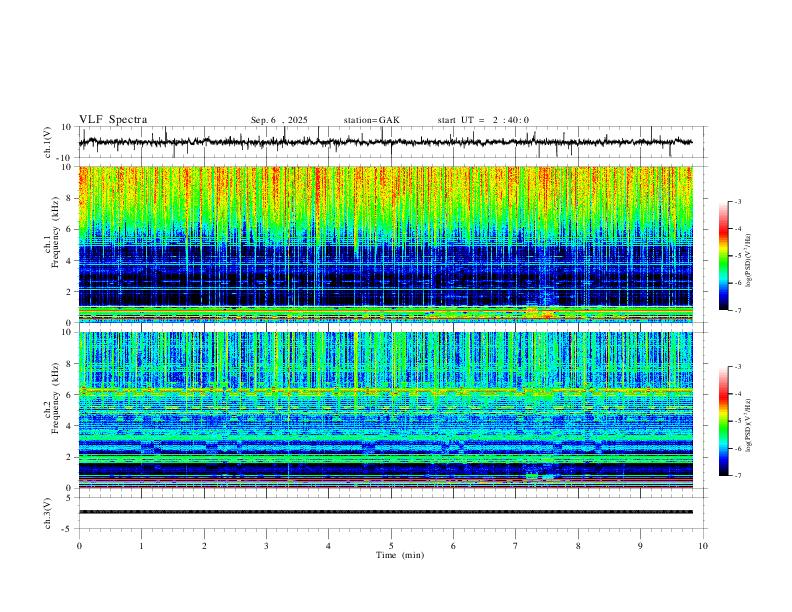
Task: Click the log(PSD) label beside ch.1 colorbar
Action: (x=748, y=261)
